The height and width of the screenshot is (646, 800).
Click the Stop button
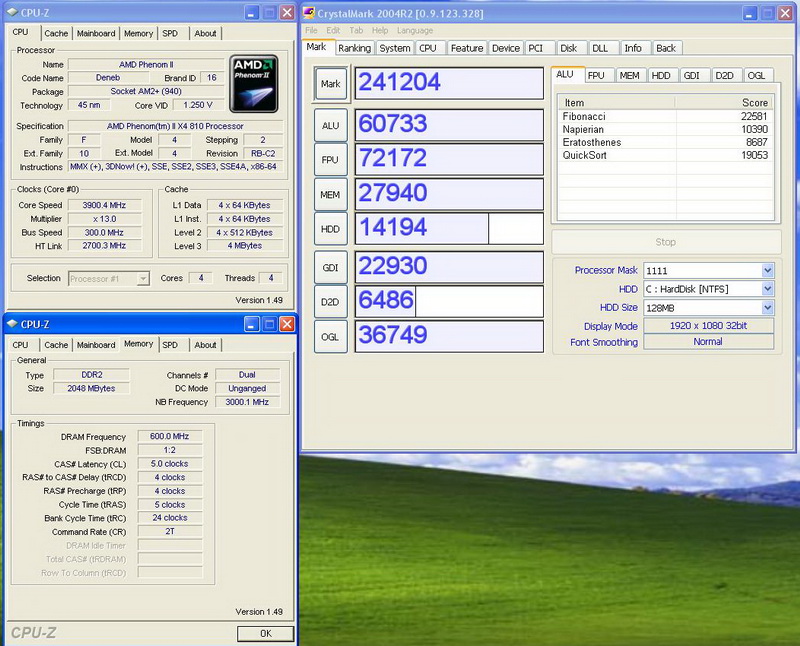click(x=665, y=242)
